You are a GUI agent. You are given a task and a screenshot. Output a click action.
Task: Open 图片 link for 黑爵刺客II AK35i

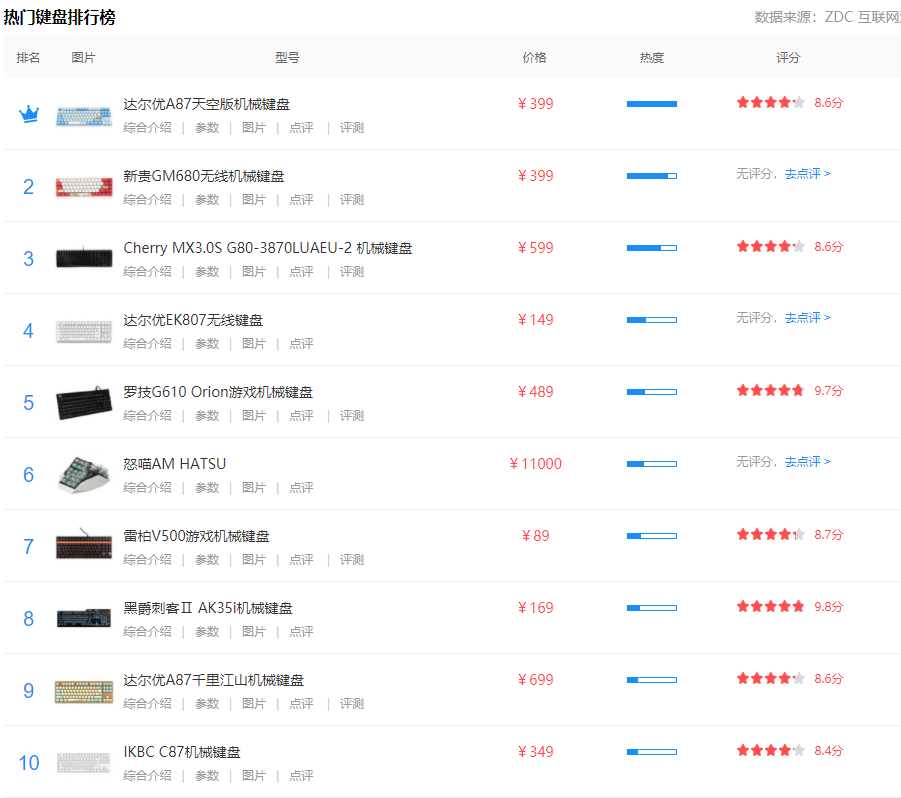[254, 632]
